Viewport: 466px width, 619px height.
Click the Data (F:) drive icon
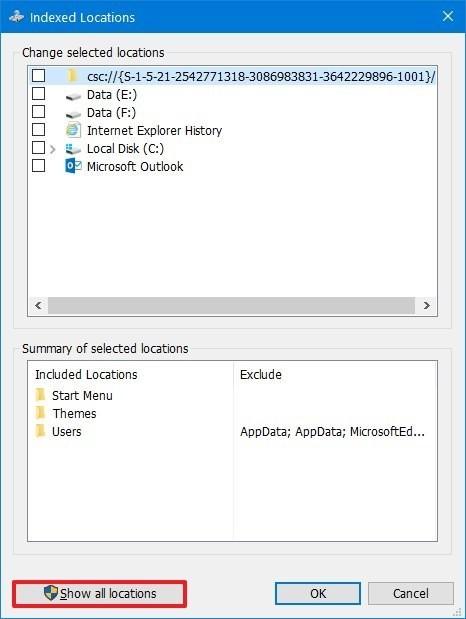pos(73,114)
